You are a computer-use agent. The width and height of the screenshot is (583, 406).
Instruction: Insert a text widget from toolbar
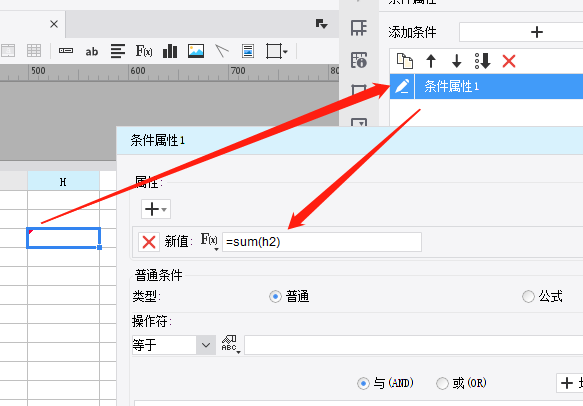pos(66,51)
